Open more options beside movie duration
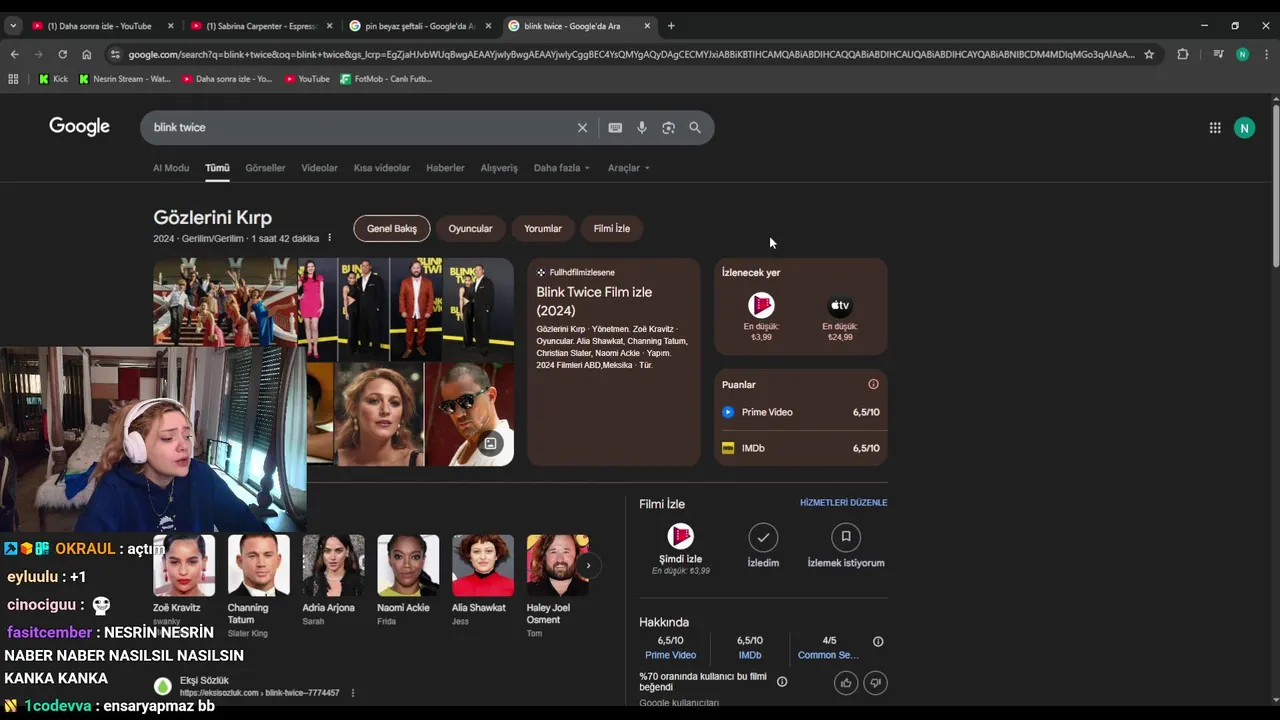Screen dimensions: 1280x720 (329, 238)
